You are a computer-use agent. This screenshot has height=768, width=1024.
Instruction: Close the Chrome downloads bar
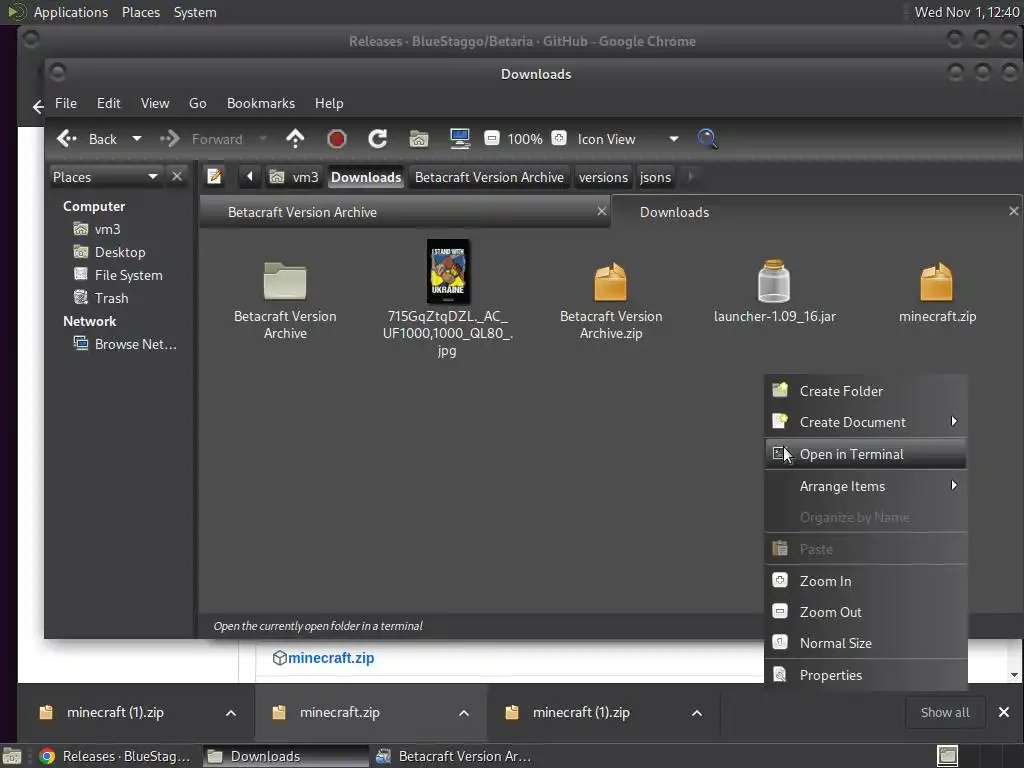(x=1004, y=712)
